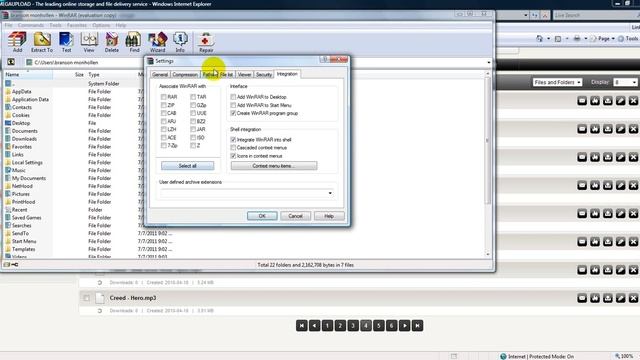Click the Select all button
This screenshot has width=640, height=360.
click(187, 166)
